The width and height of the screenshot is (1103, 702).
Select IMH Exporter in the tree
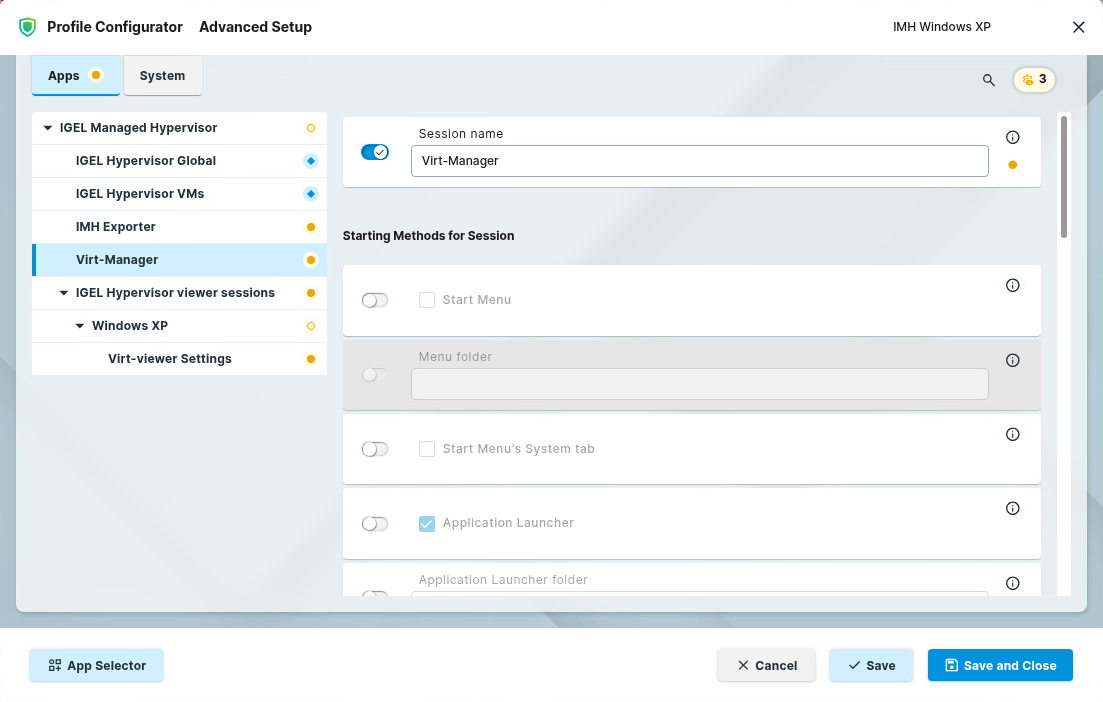click(x=116, y=227)
